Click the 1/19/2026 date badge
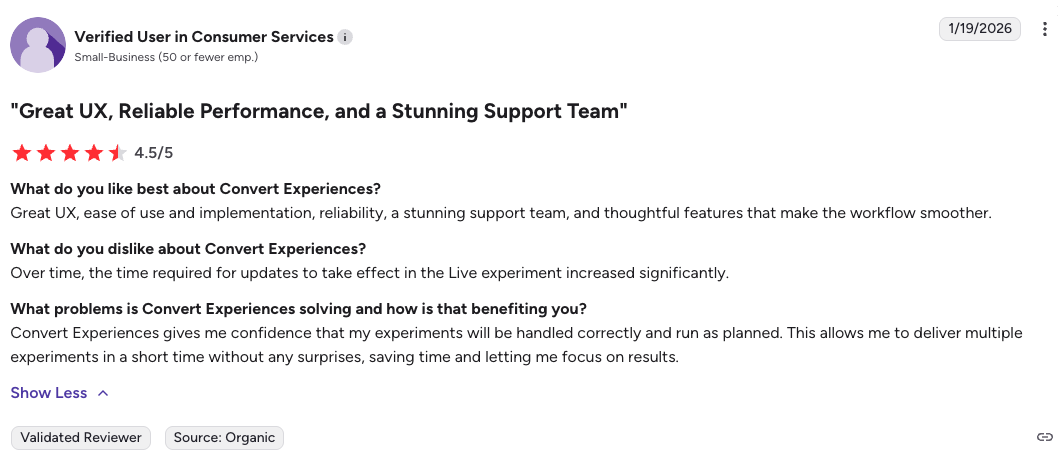The image size is (1058, 454). [980, 29]
